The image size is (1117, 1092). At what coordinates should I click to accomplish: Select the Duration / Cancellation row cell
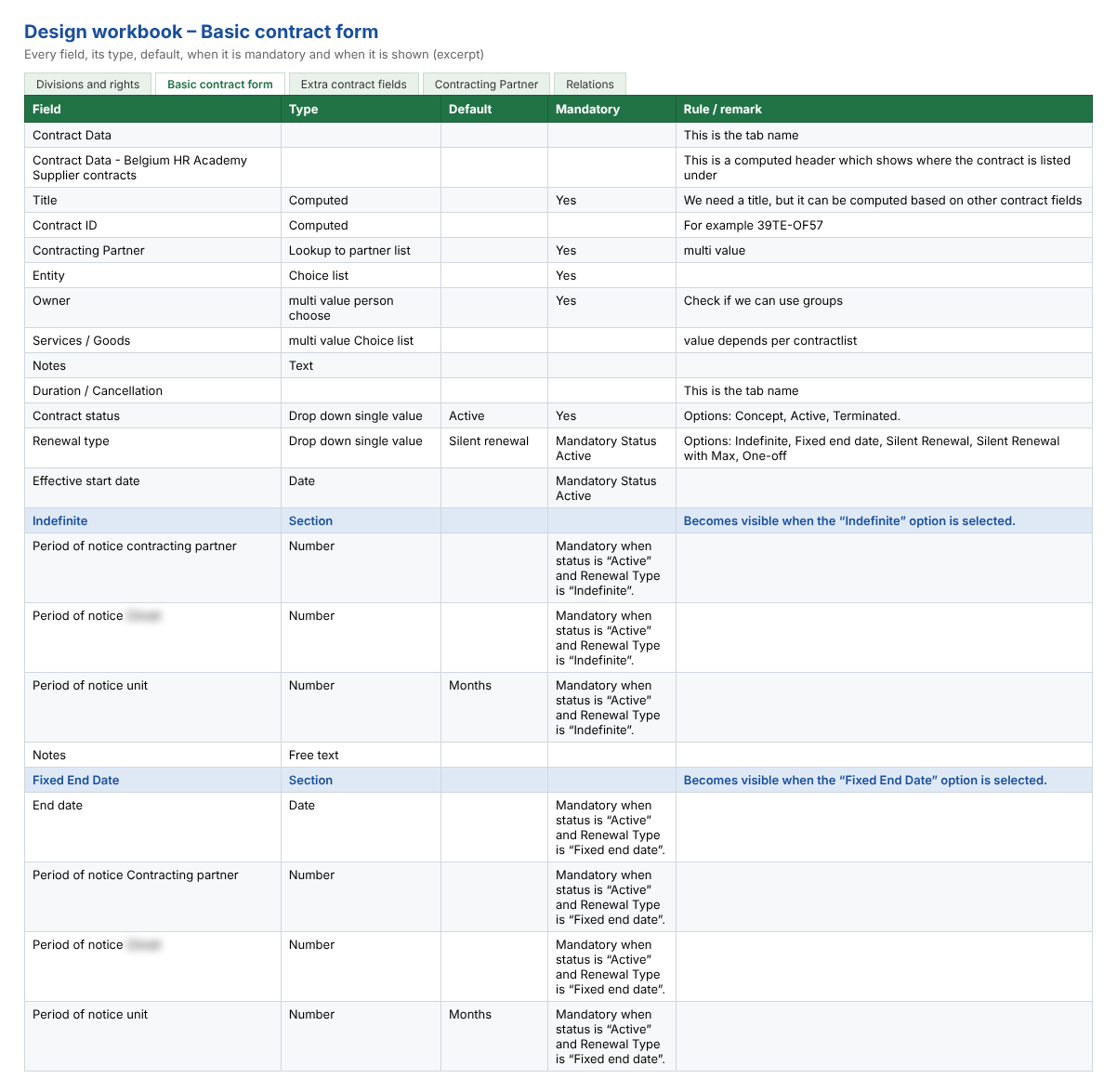pos(152,390)
